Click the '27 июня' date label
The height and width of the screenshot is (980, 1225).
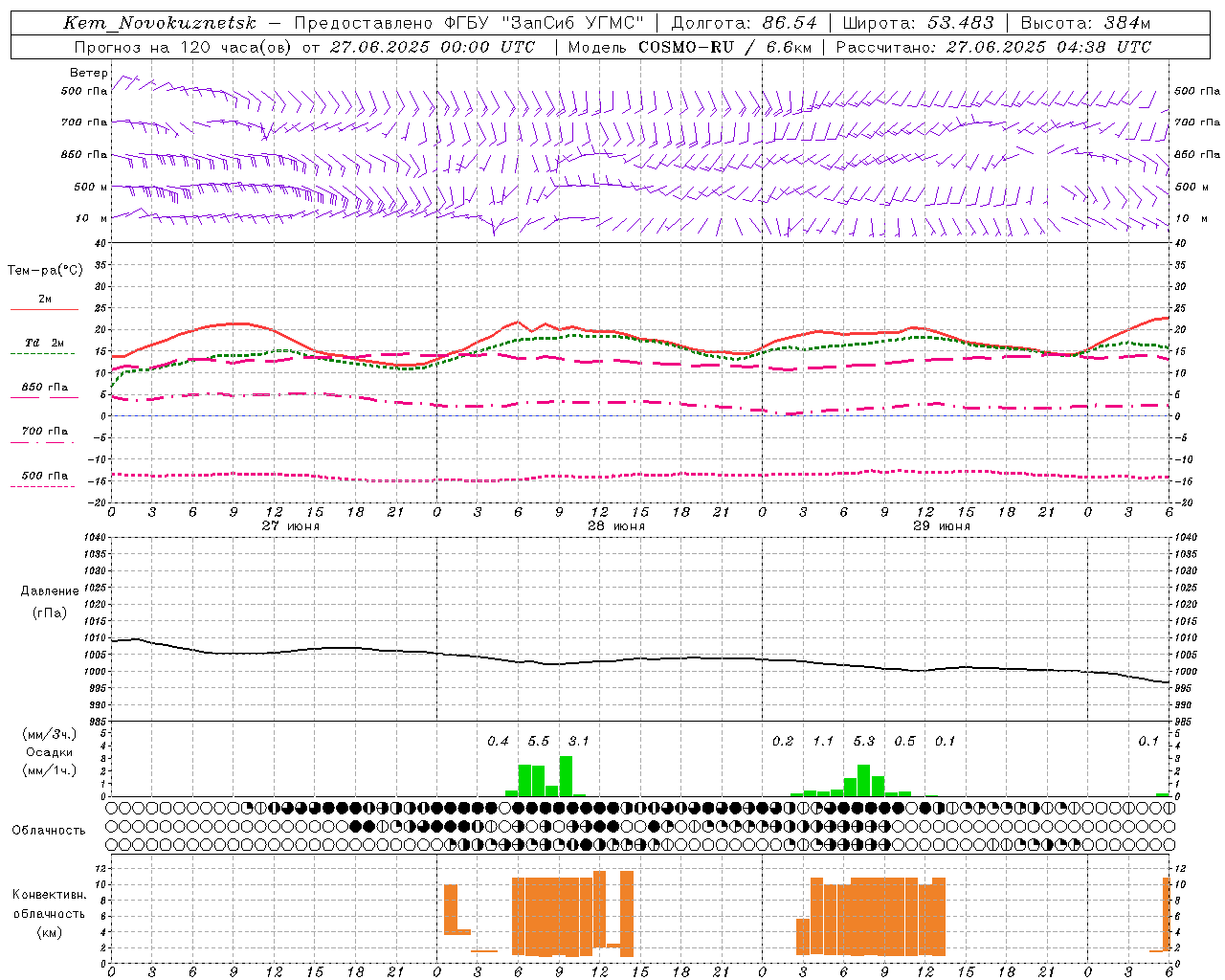[x=291, y=526]
